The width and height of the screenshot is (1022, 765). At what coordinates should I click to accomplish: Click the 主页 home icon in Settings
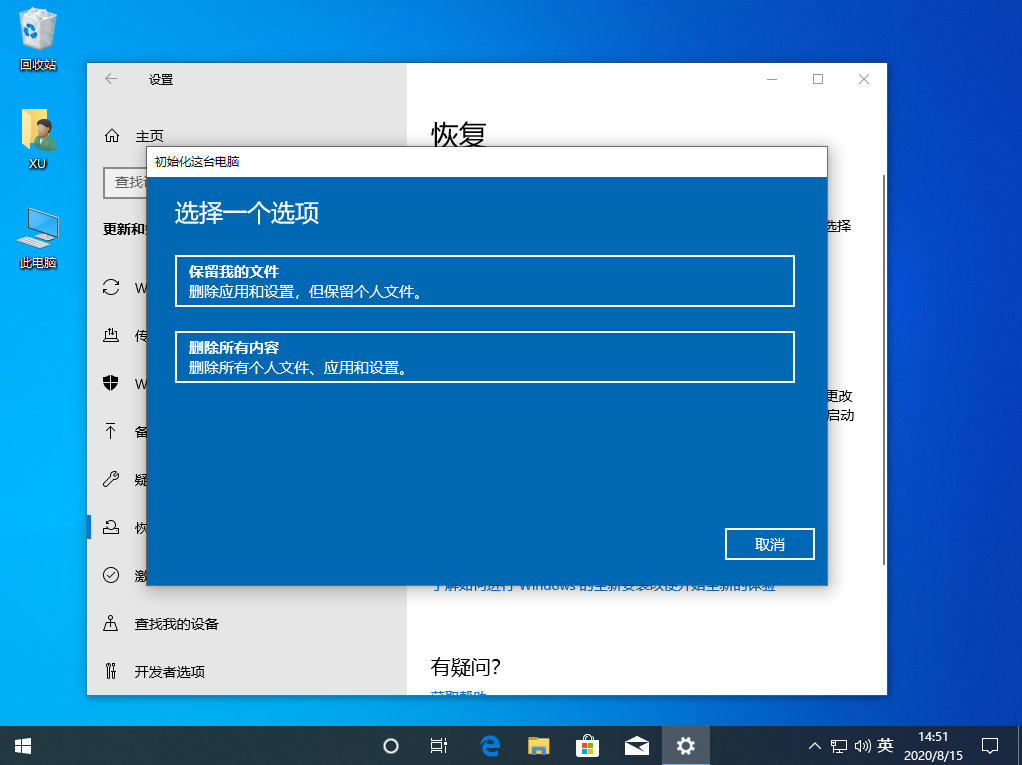[x=112, y=136]
